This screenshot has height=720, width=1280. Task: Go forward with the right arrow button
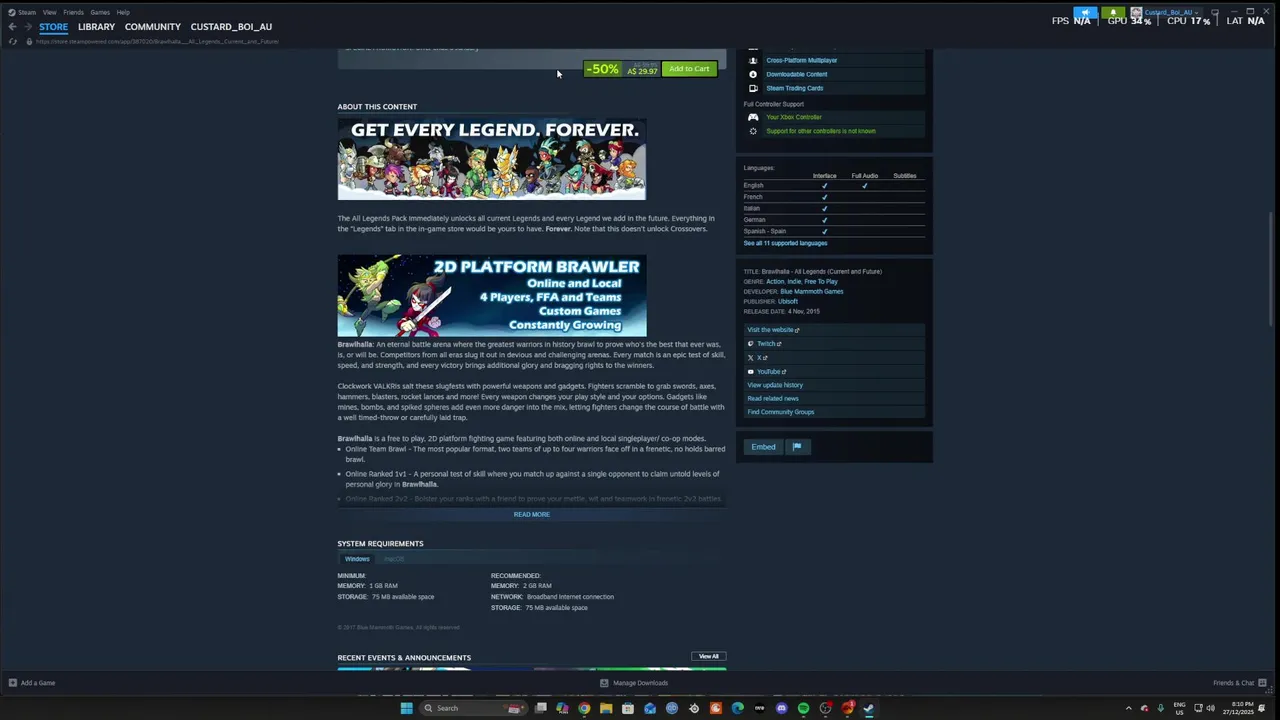pyautogui.click(x=27, y=27)
